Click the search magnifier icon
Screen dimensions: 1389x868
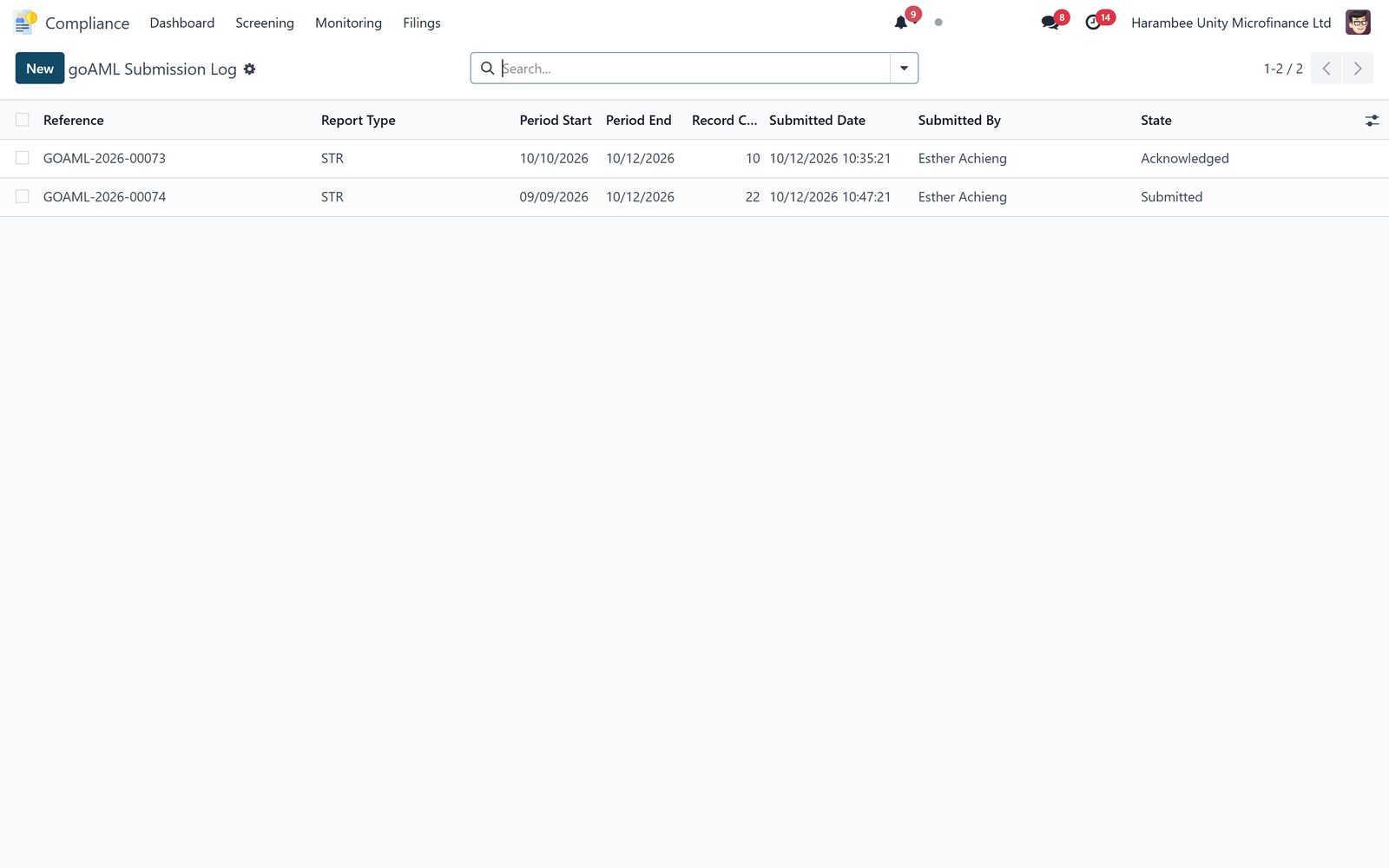[488, 69]
